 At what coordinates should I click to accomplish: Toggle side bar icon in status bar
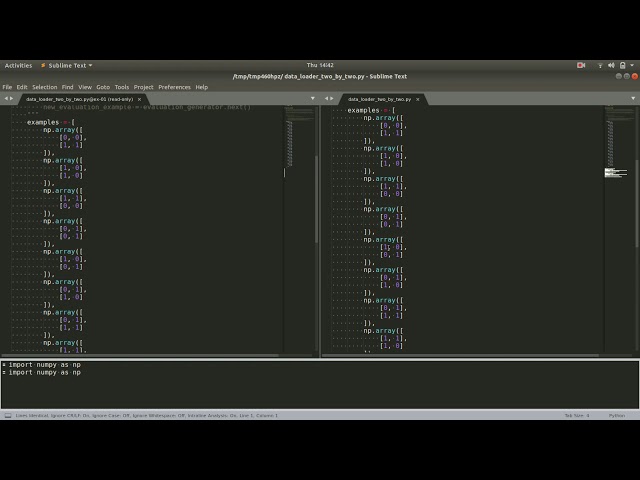8,416
